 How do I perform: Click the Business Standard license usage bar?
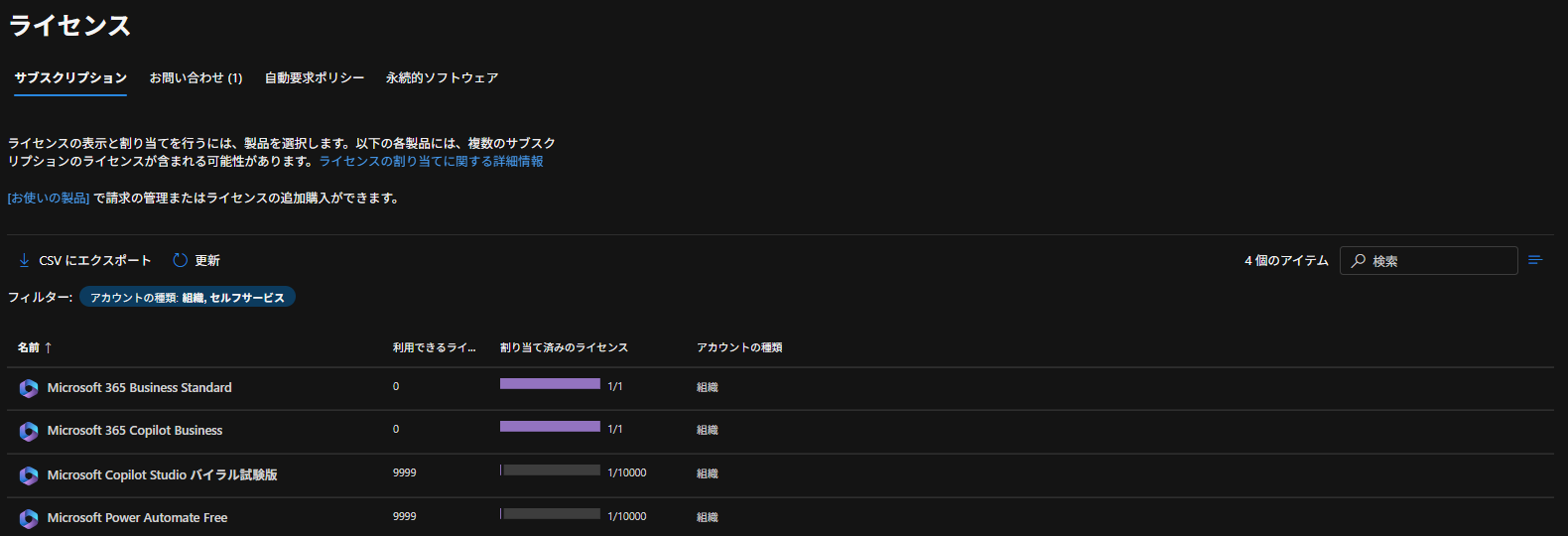pyautogui.click(x=550, y=383)
